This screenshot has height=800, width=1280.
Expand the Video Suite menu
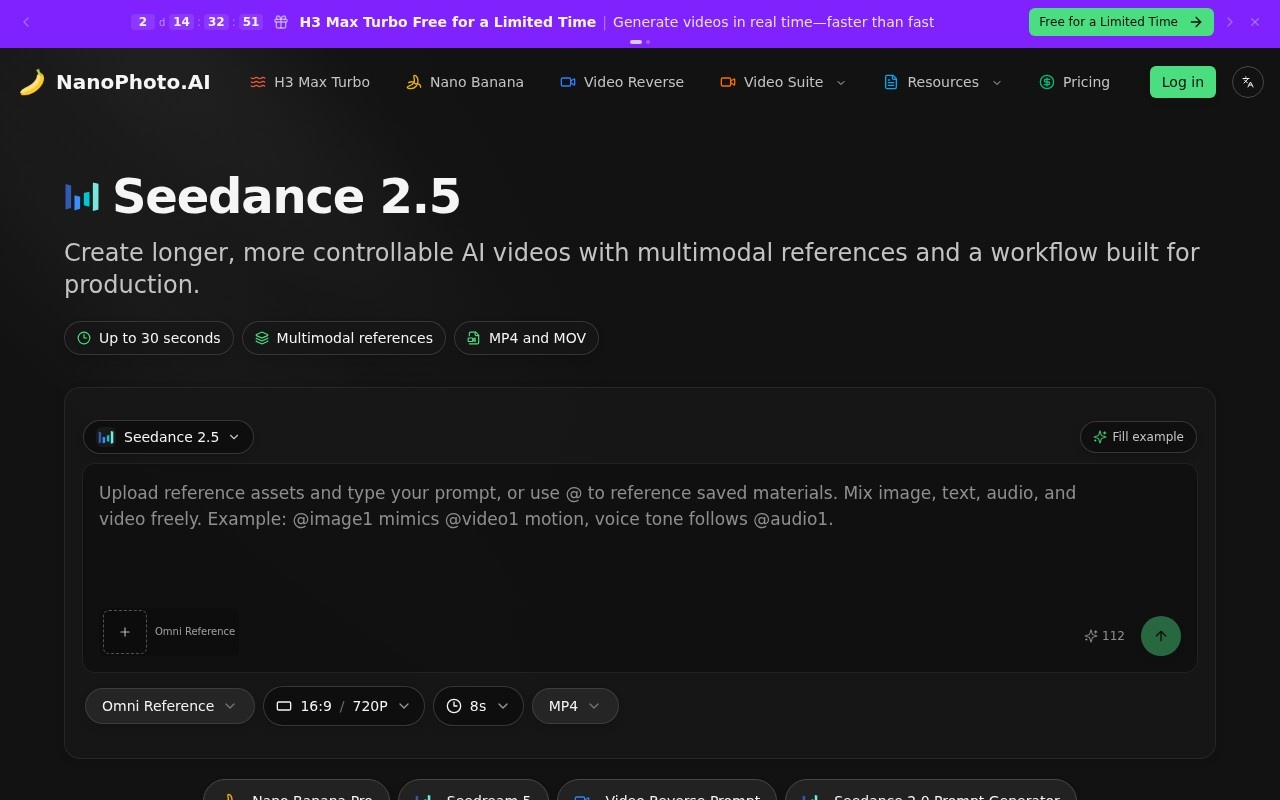coord(783,82)
